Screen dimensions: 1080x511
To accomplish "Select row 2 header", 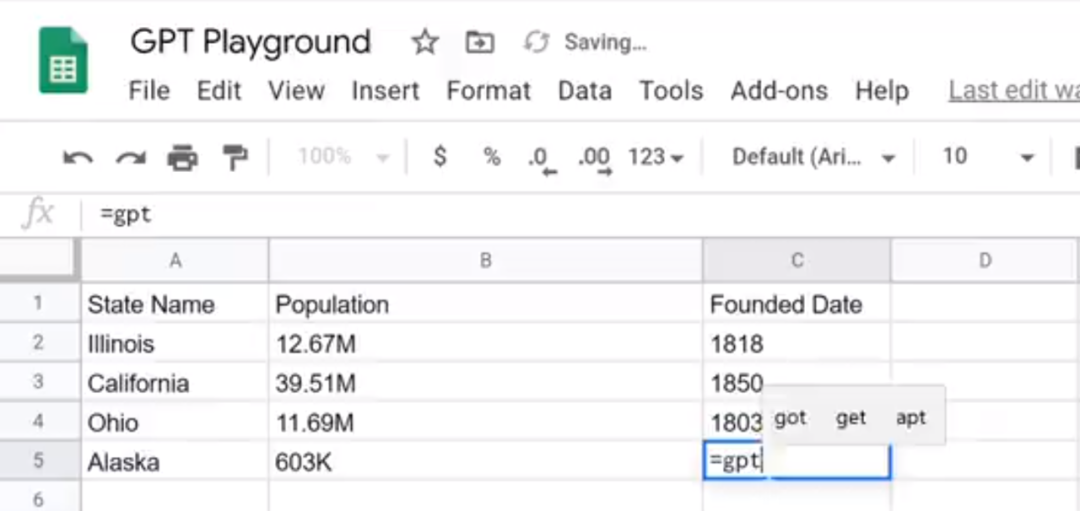I will click(x=39, y=343).
